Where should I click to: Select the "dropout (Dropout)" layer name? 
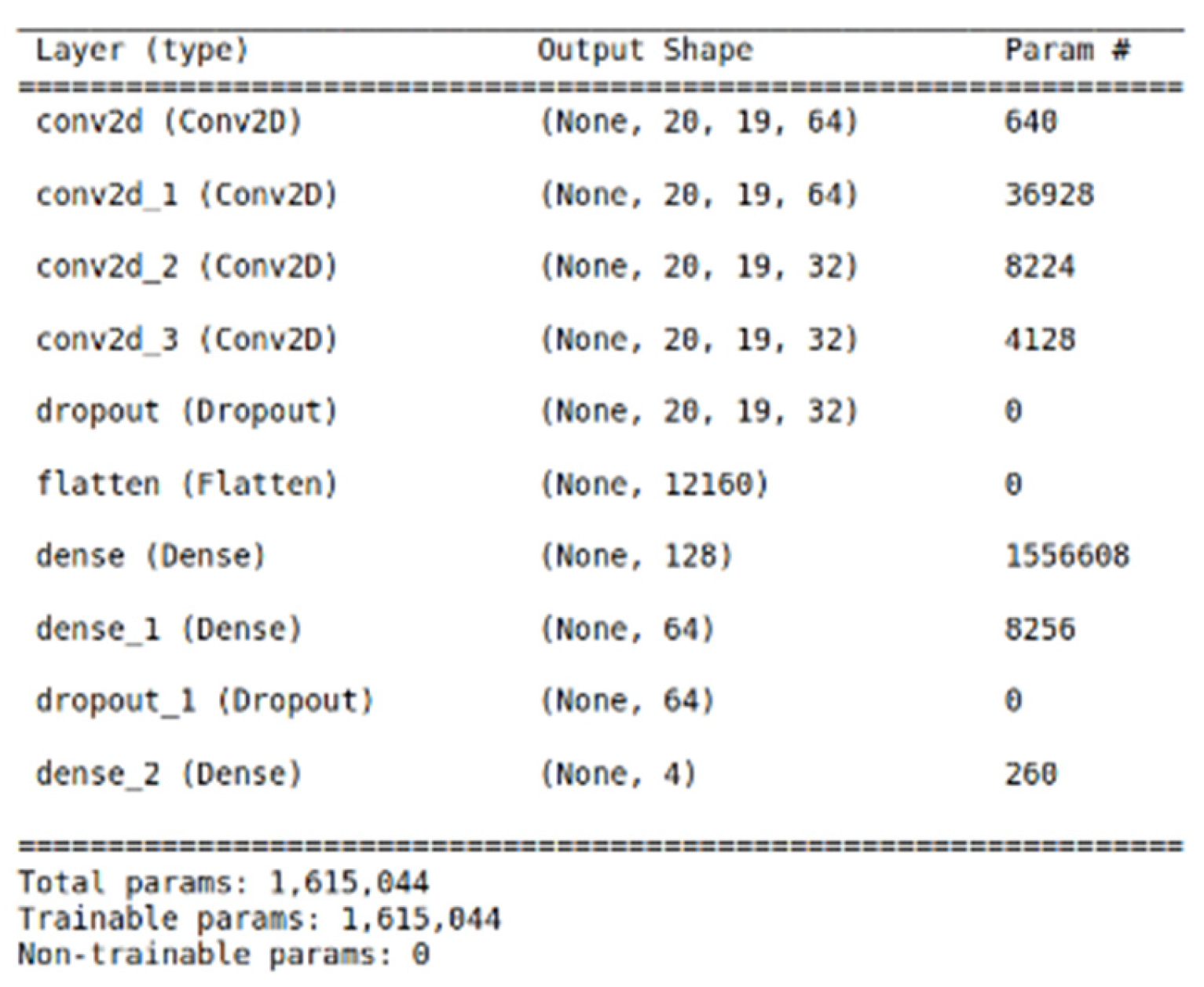(186, 412)
